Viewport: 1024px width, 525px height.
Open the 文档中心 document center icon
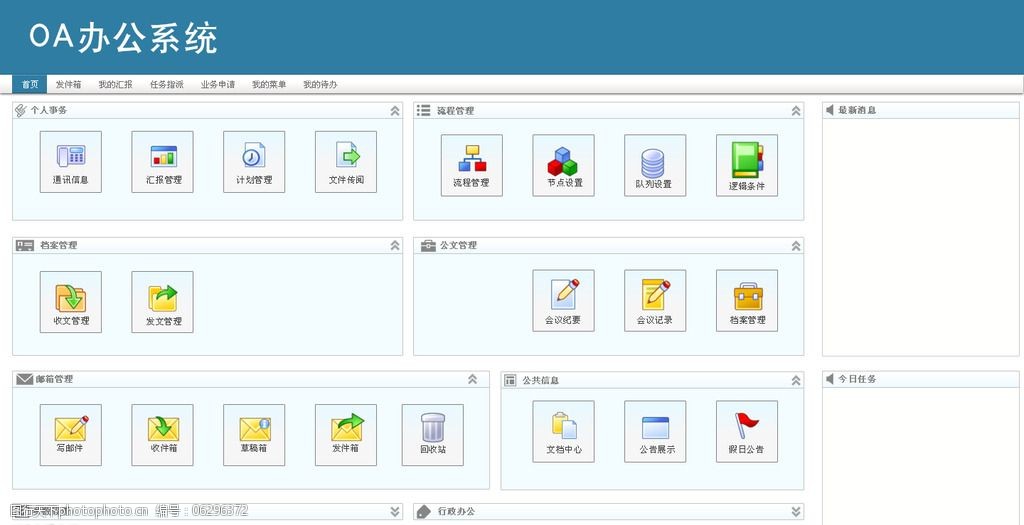[563, 431]
